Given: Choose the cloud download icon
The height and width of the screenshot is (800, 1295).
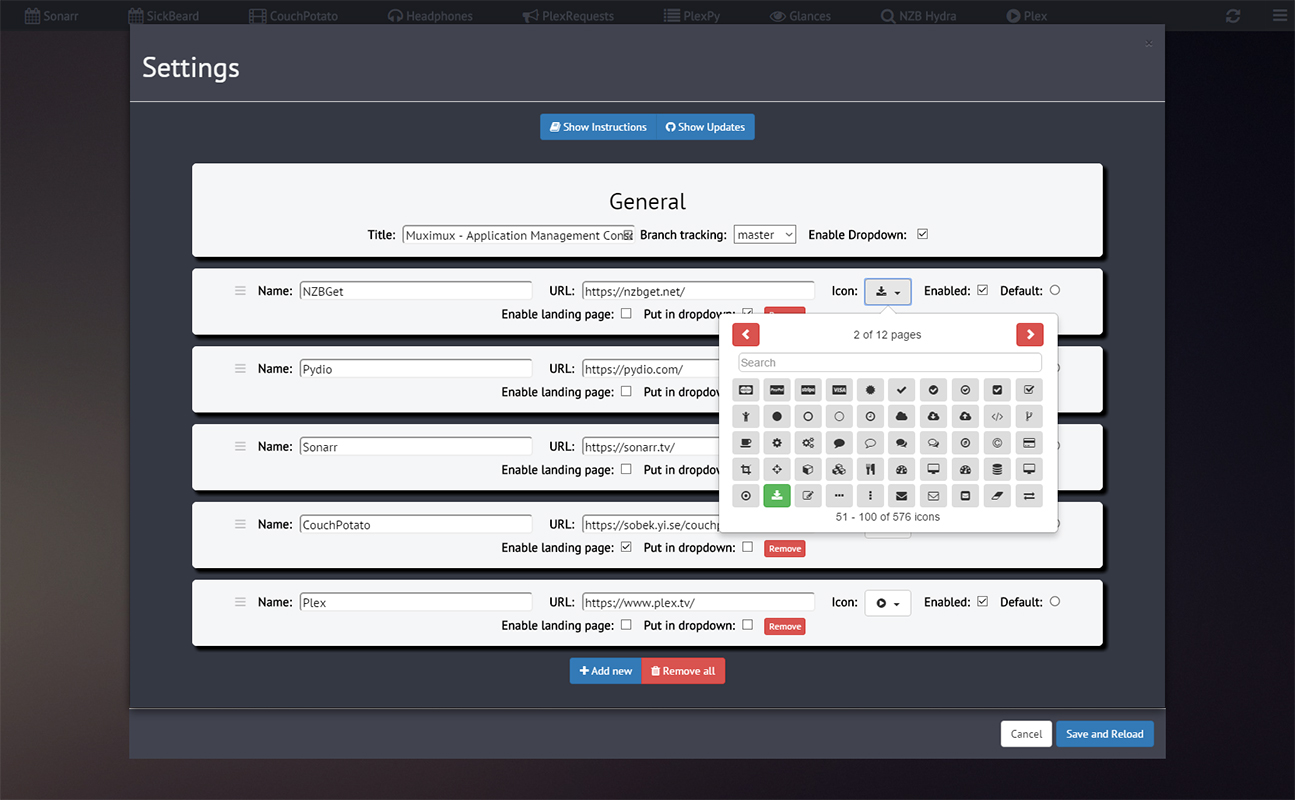Looking at the screenshot, I should click(x=934, y=416).
